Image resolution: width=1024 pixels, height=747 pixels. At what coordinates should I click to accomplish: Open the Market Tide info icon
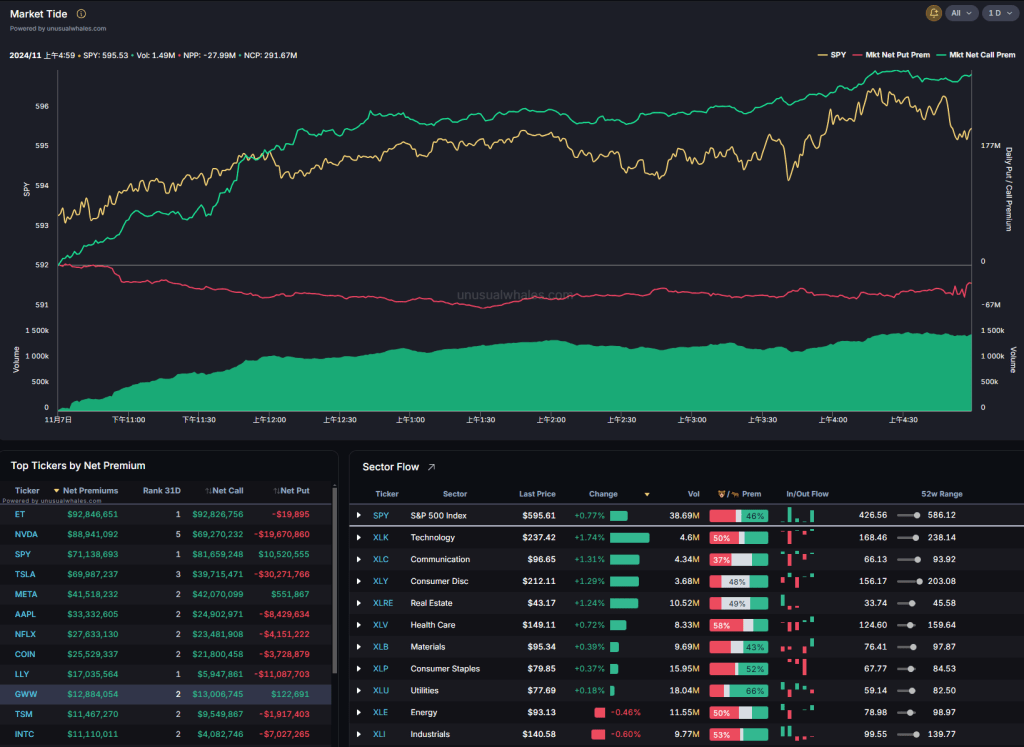pos(81,14)
